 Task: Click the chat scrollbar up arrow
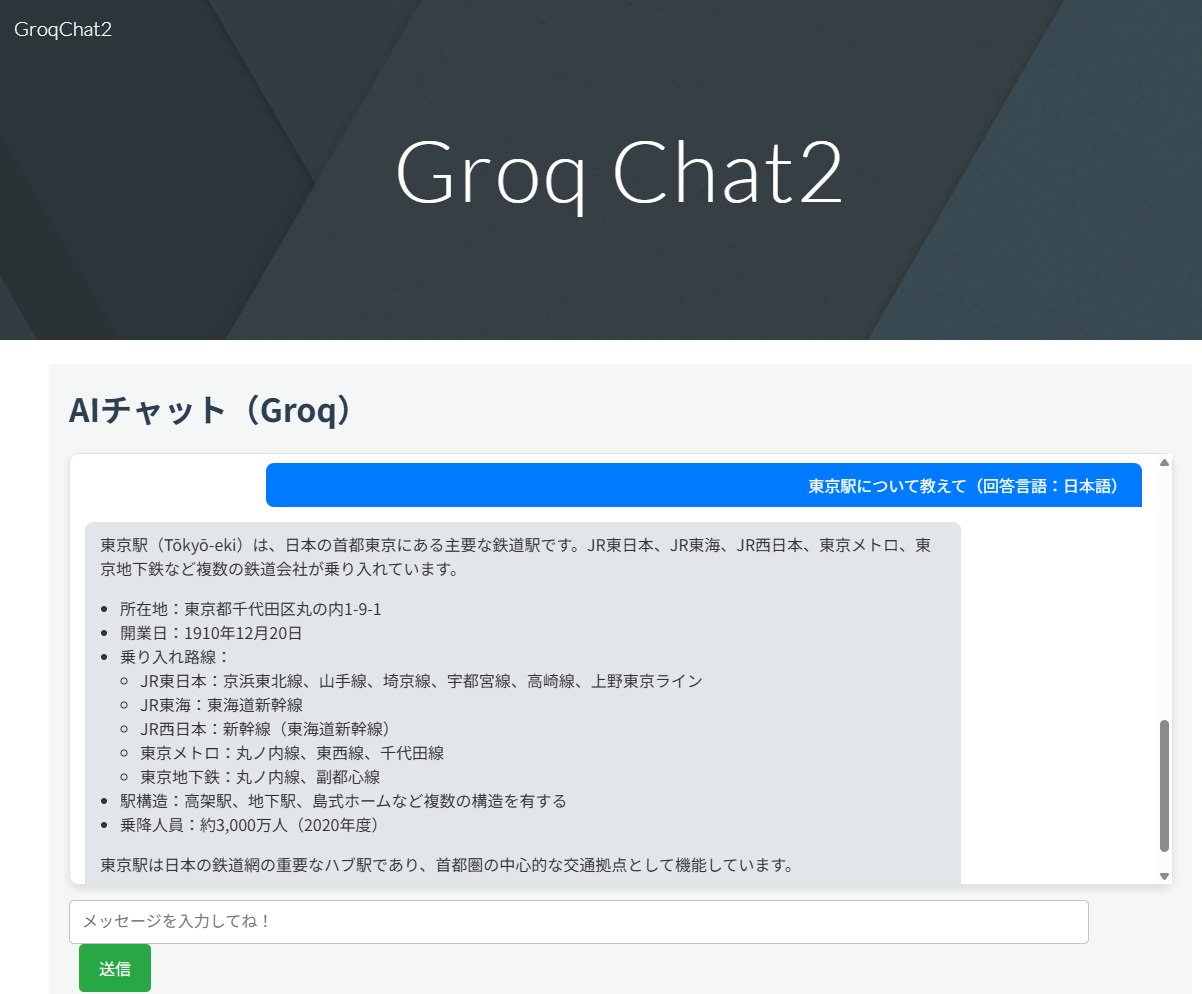coord(1164,462)
